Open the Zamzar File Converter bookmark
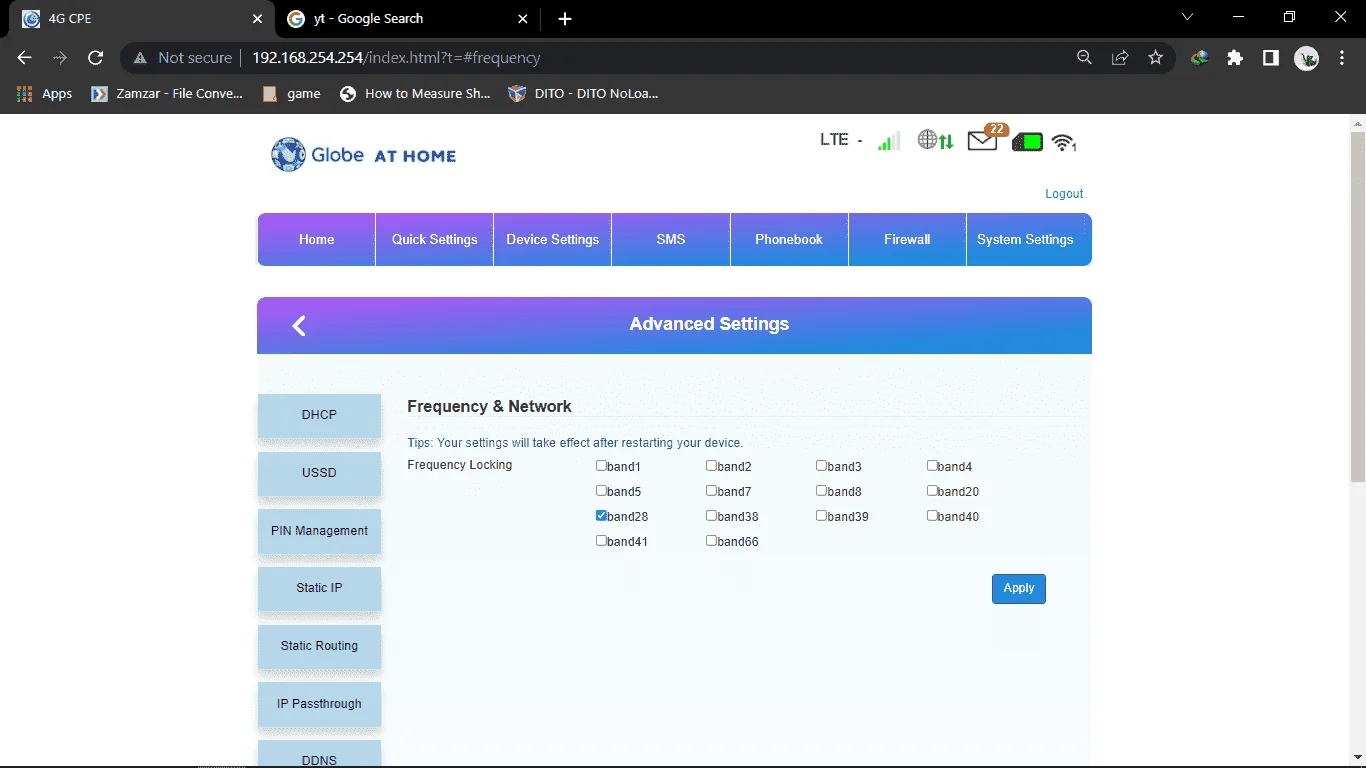The height and width of the screenshot is (768, 1366). 167,93
